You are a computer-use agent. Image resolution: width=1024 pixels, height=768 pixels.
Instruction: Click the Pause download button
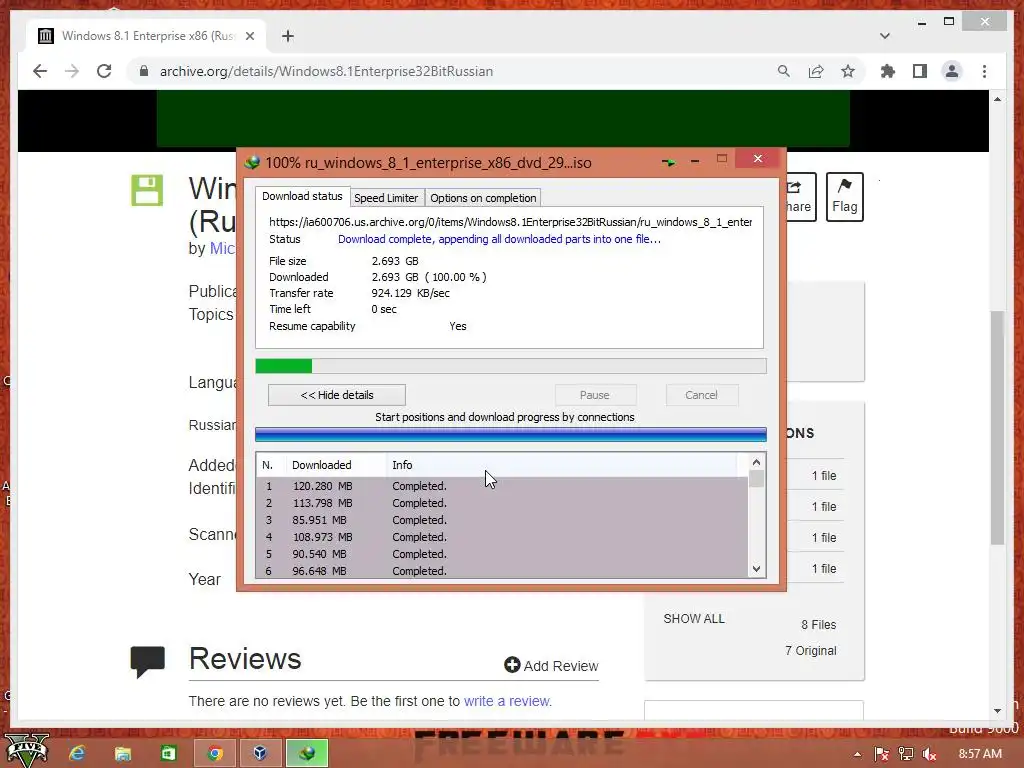(x=594, y=395)
